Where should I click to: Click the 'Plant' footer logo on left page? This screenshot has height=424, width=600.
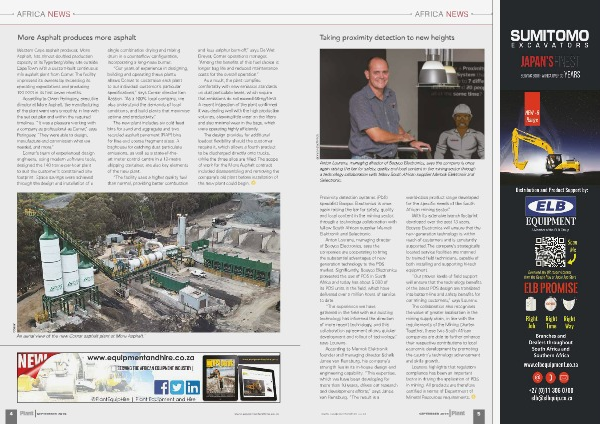point(27,413)
